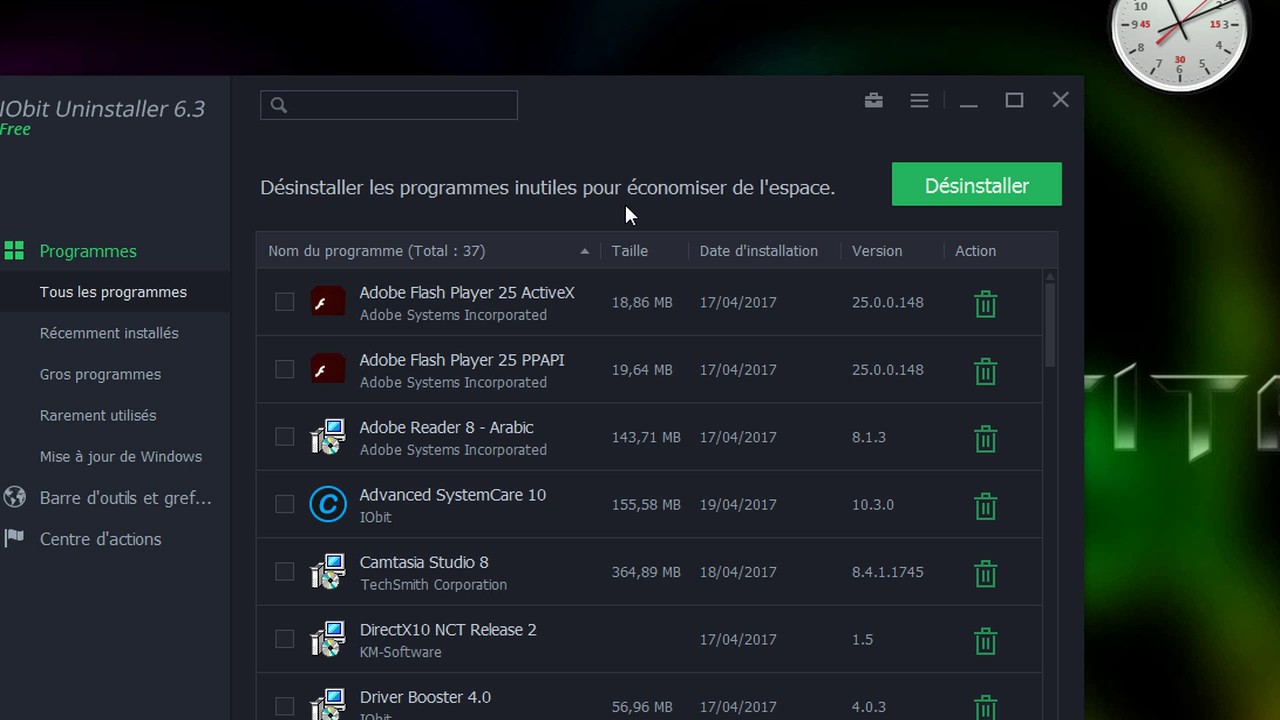
Task: Click the flag icon for Centre d'actions
Action: (x=14, y=538)
